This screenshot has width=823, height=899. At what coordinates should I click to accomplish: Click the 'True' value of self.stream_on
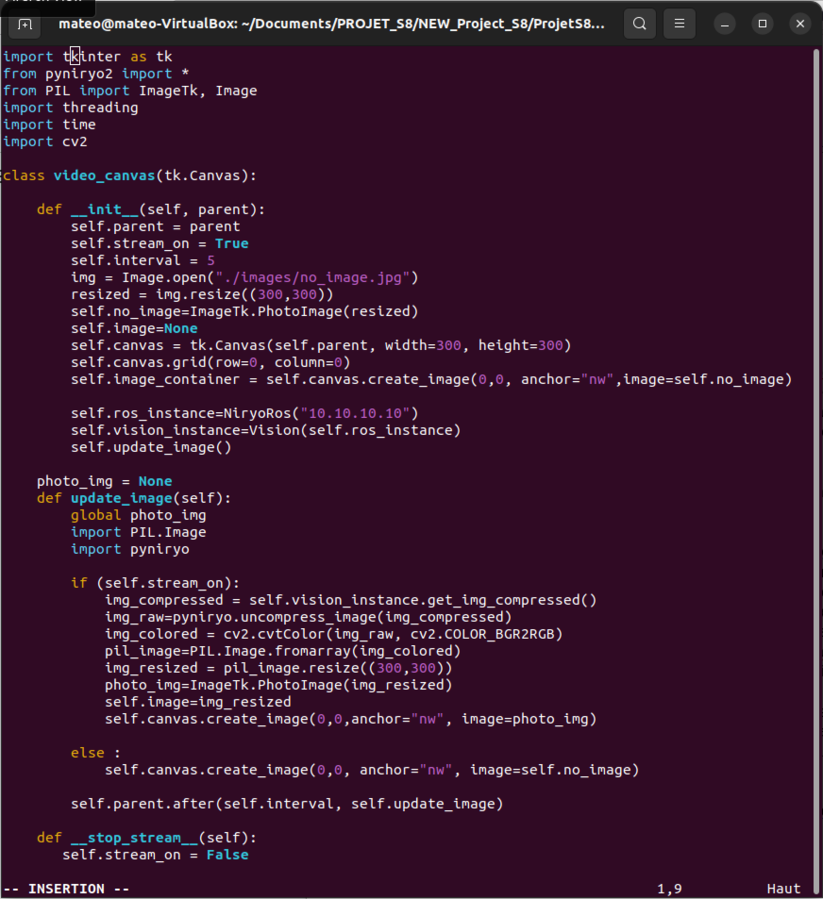(x=231, y=244)
